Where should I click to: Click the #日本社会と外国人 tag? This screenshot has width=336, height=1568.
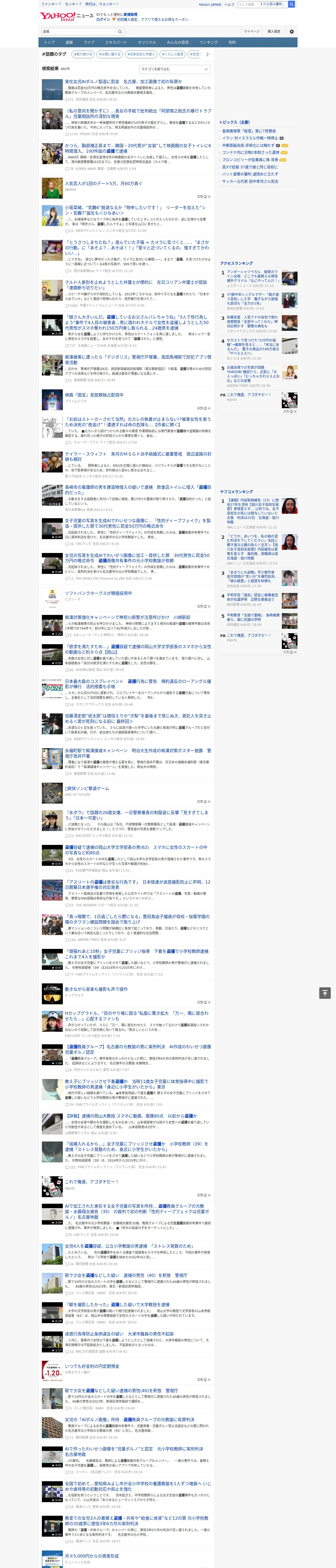coord(142,54)
